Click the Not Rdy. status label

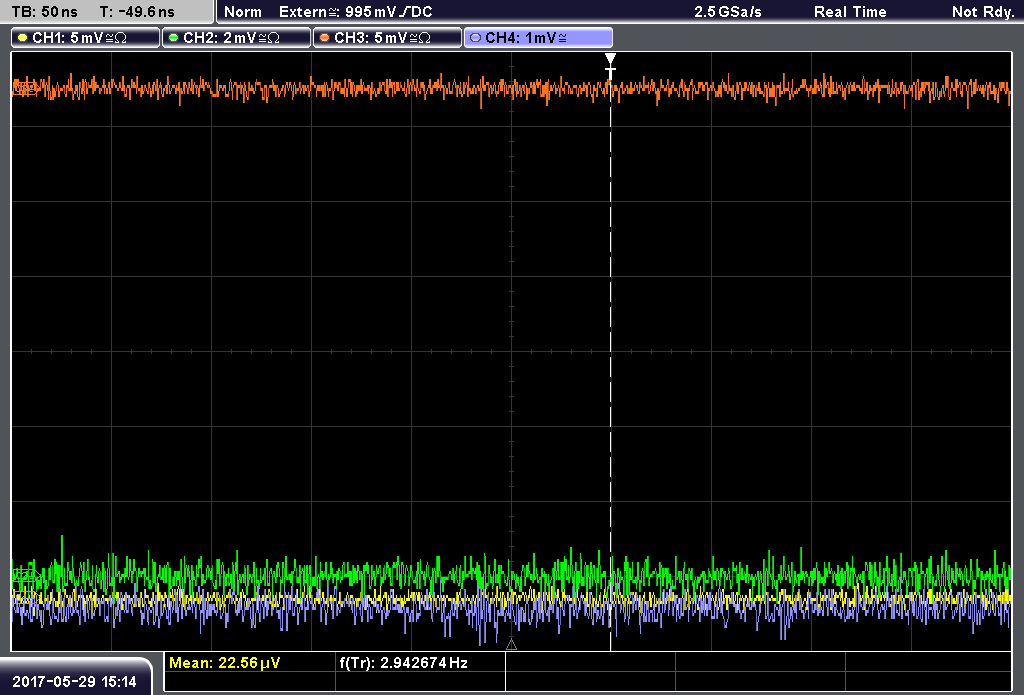click(x=983, y=12)
